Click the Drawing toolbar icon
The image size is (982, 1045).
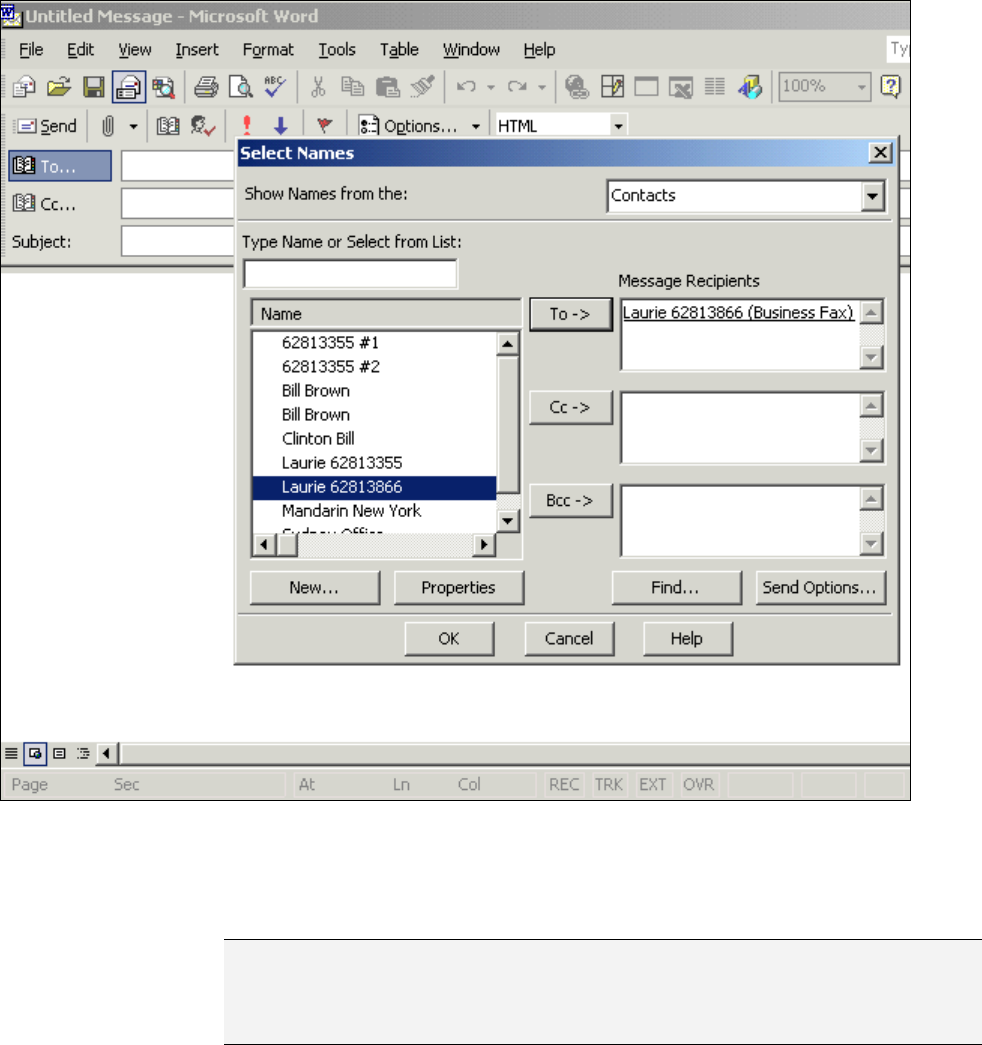pos(750,87)
